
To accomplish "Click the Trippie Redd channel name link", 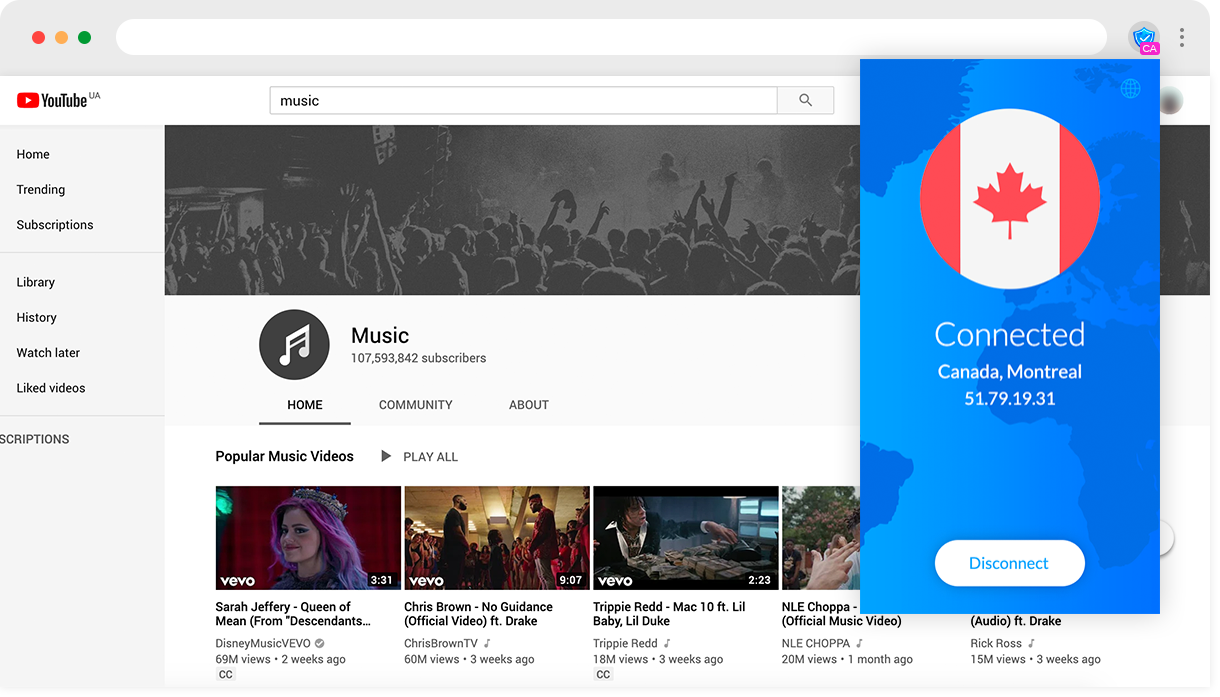I will [x=625, y=643].
